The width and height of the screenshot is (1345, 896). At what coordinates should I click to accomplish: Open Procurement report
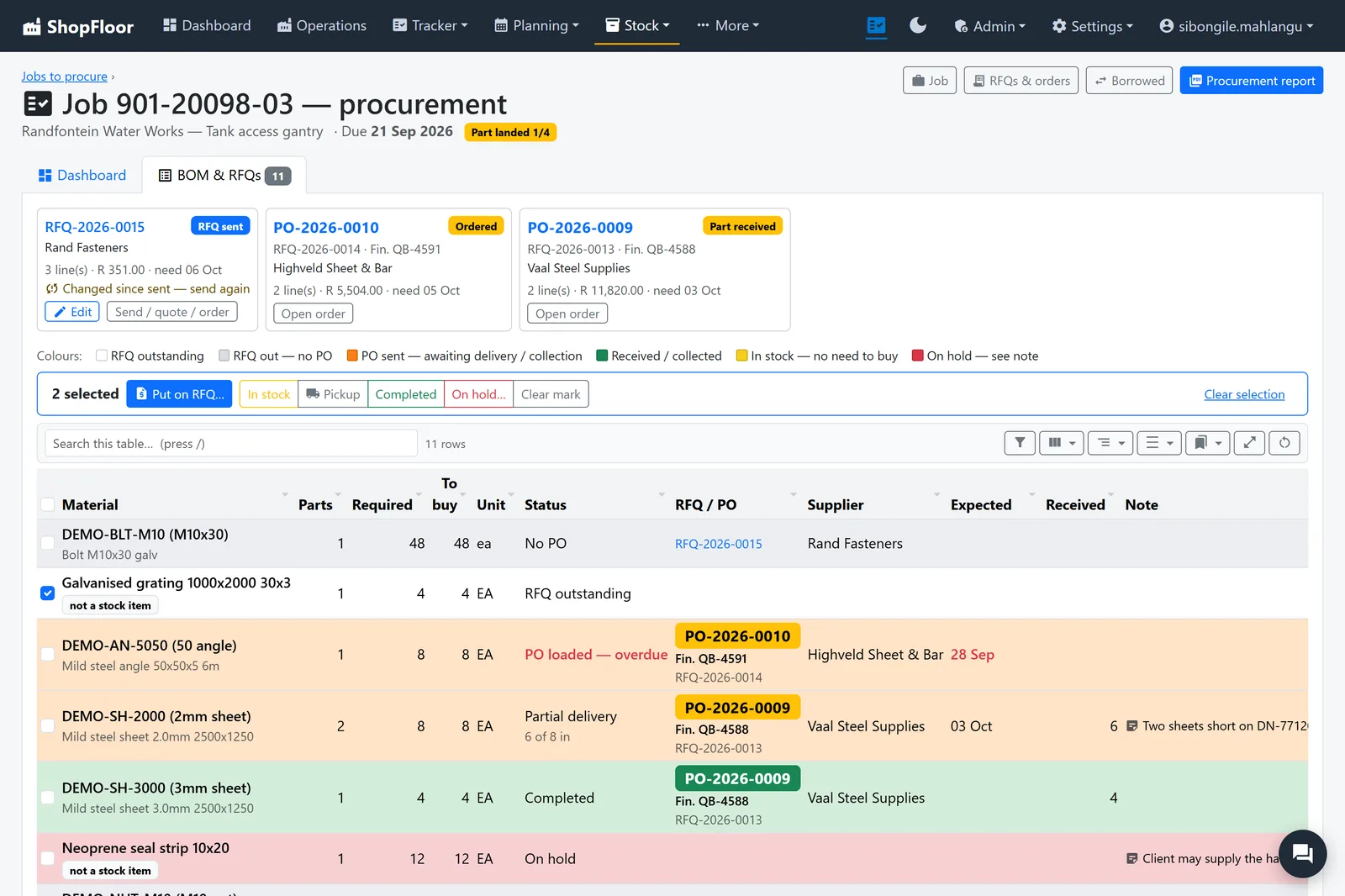point(1252,81)
